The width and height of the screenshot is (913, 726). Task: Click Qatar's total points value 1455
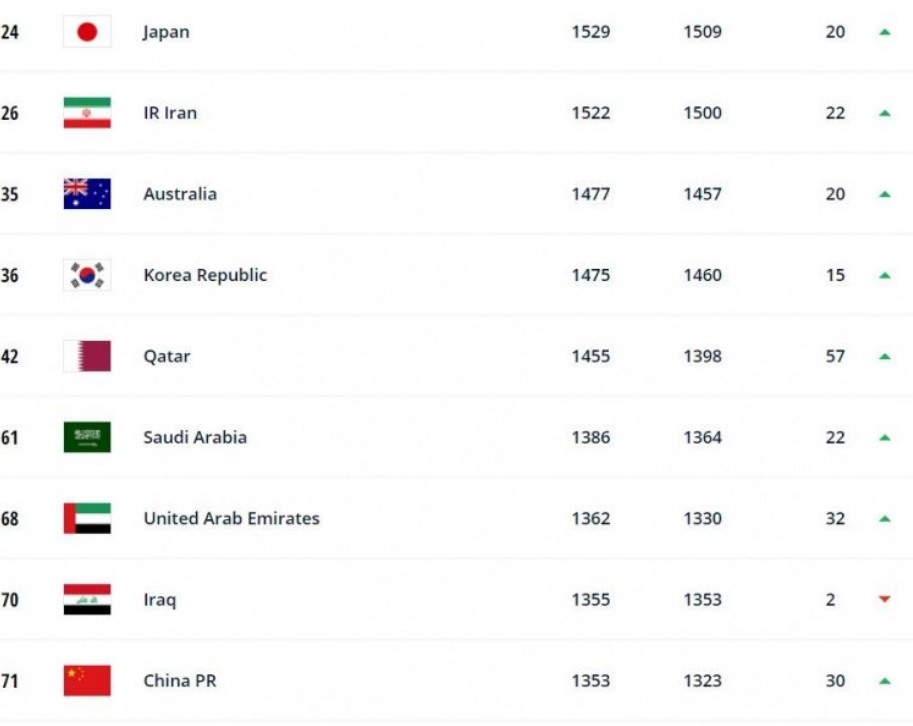click(x=591, y=356)
